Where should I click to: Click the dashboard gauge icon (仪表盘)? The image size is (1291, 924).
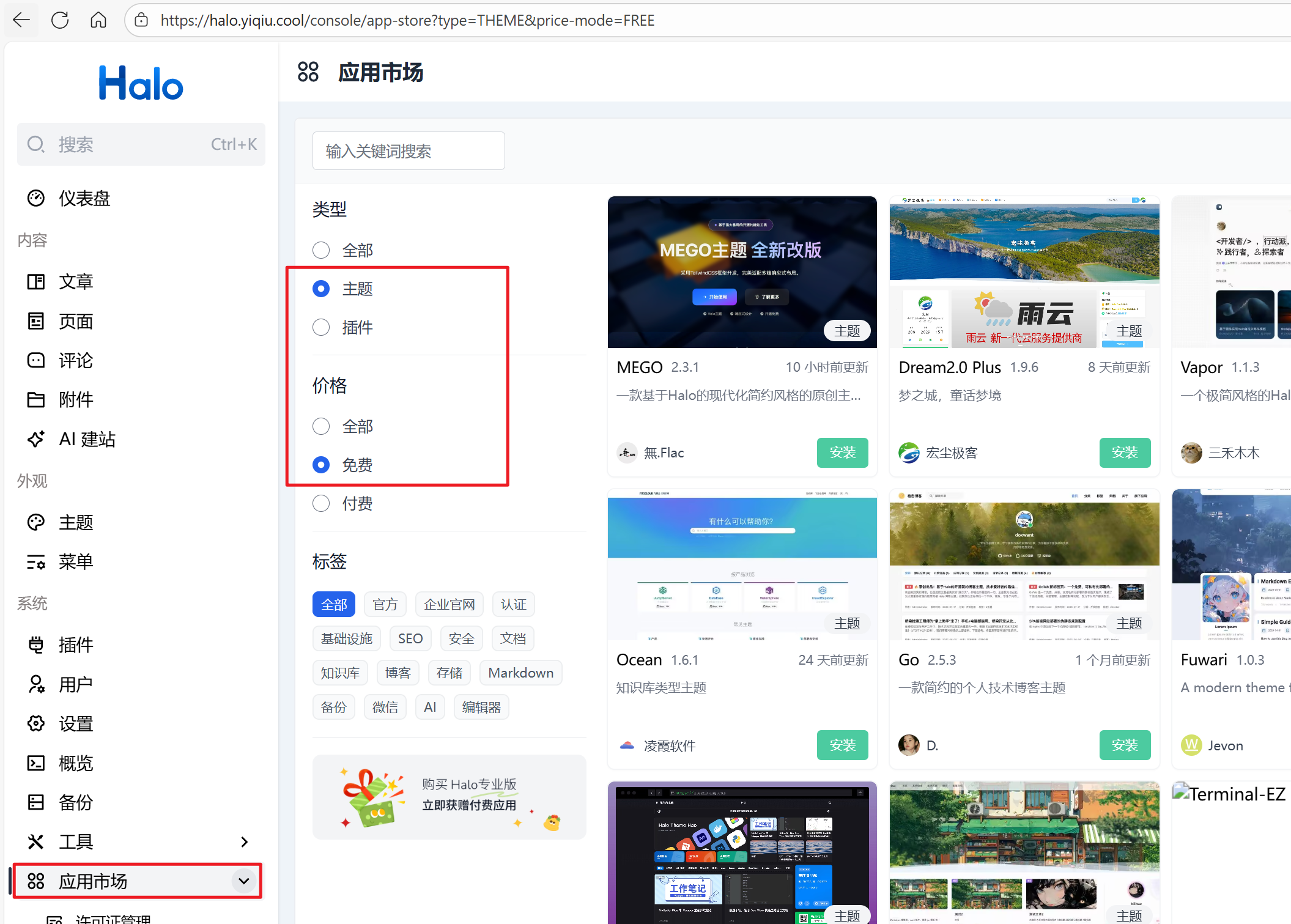tap(36, 198)
